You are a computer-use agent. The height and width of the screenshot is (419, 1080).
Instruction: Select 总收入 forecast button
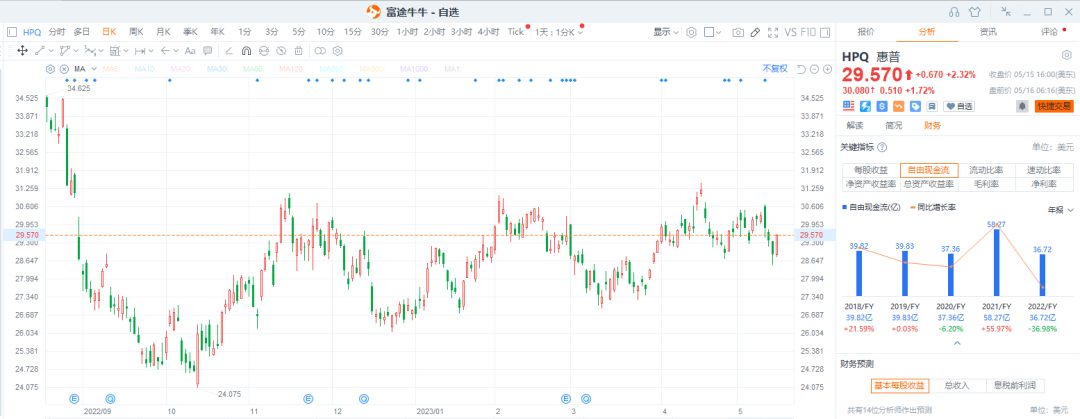tap(958, 385)
